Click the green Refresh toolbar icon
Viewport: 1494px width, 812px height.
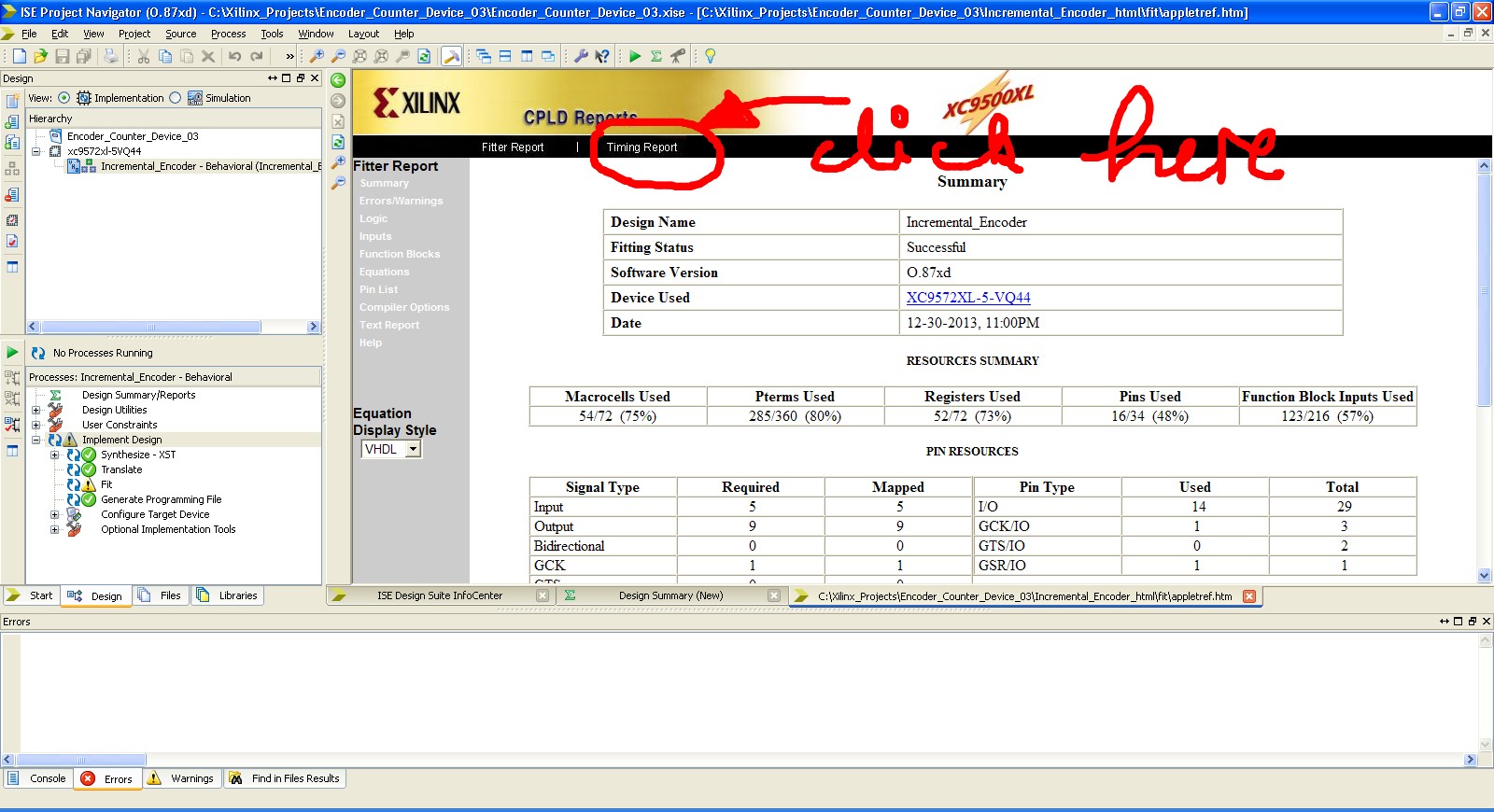[424, 56]
